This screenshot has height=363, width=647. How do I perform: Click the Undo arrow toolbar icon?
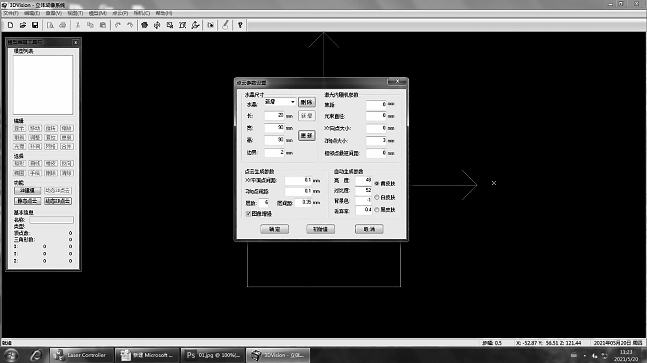118,25
